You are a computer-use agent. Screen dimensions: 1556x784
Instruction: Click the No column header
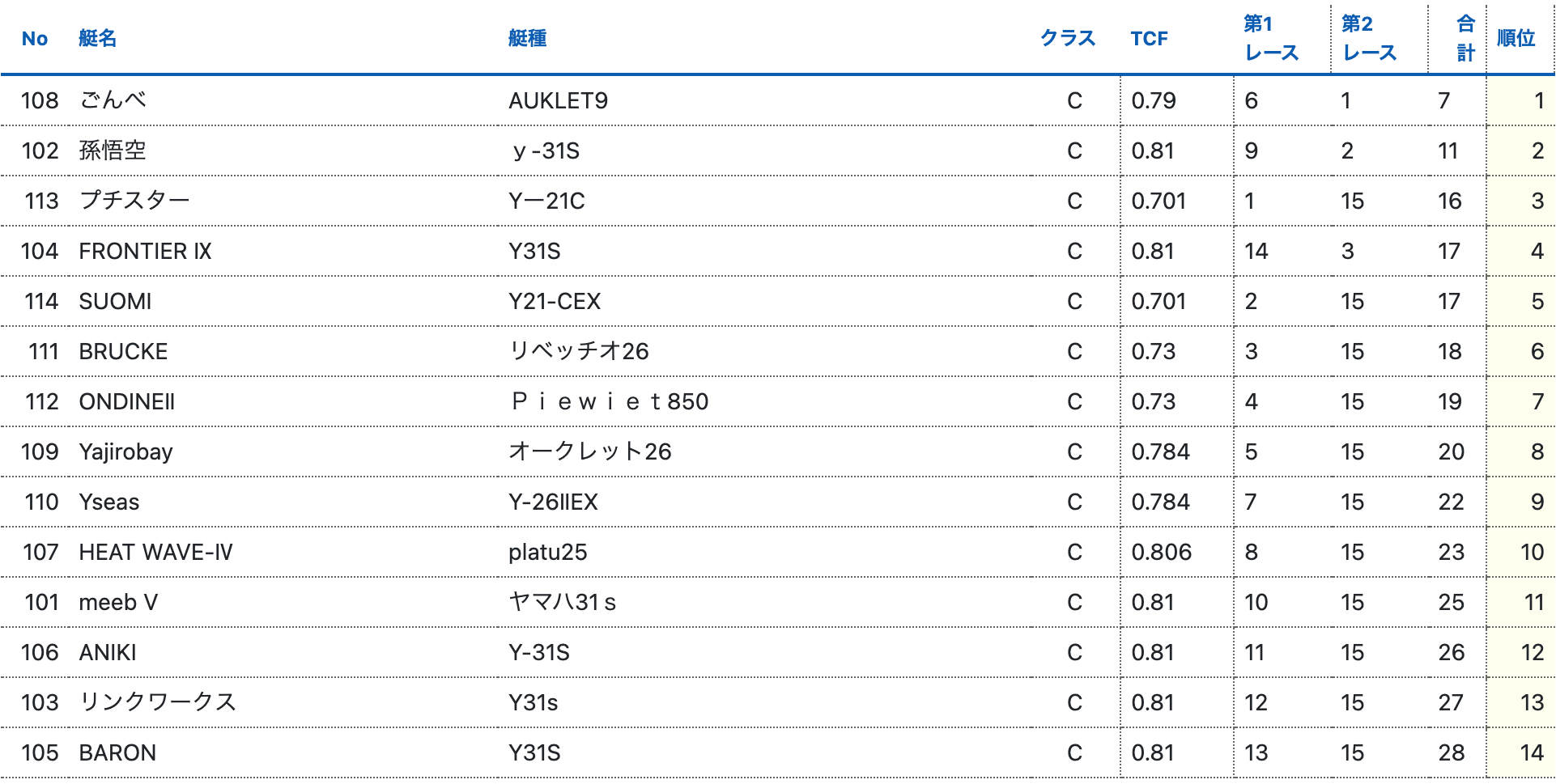tap(35, 38)
